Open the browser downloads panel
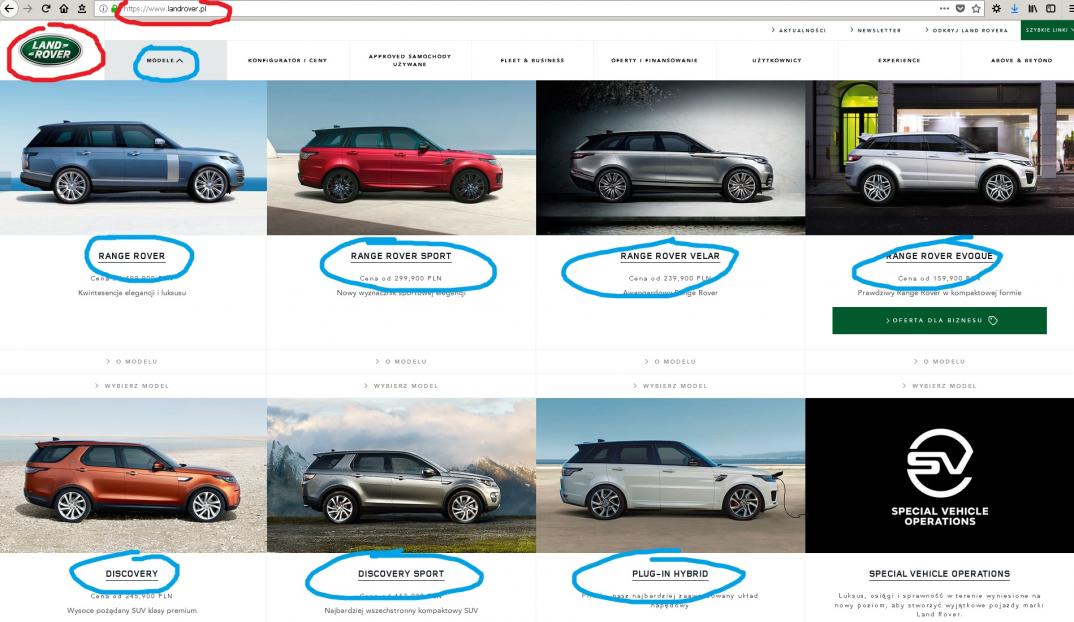 tap(1014, 8)
